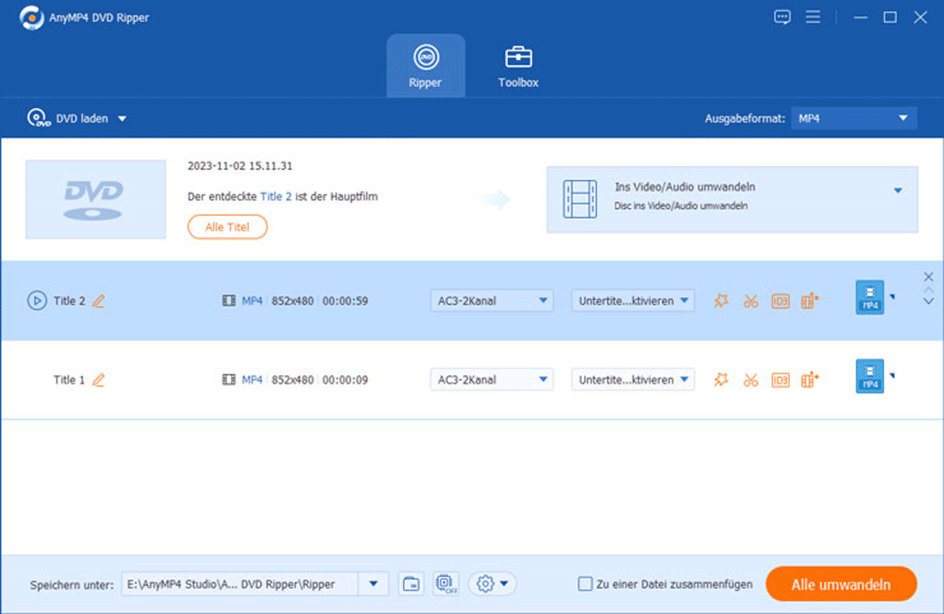Edit ID3 metadata for Title 1
This screenshot has height=614, width=944.
[x=780, y=380]
